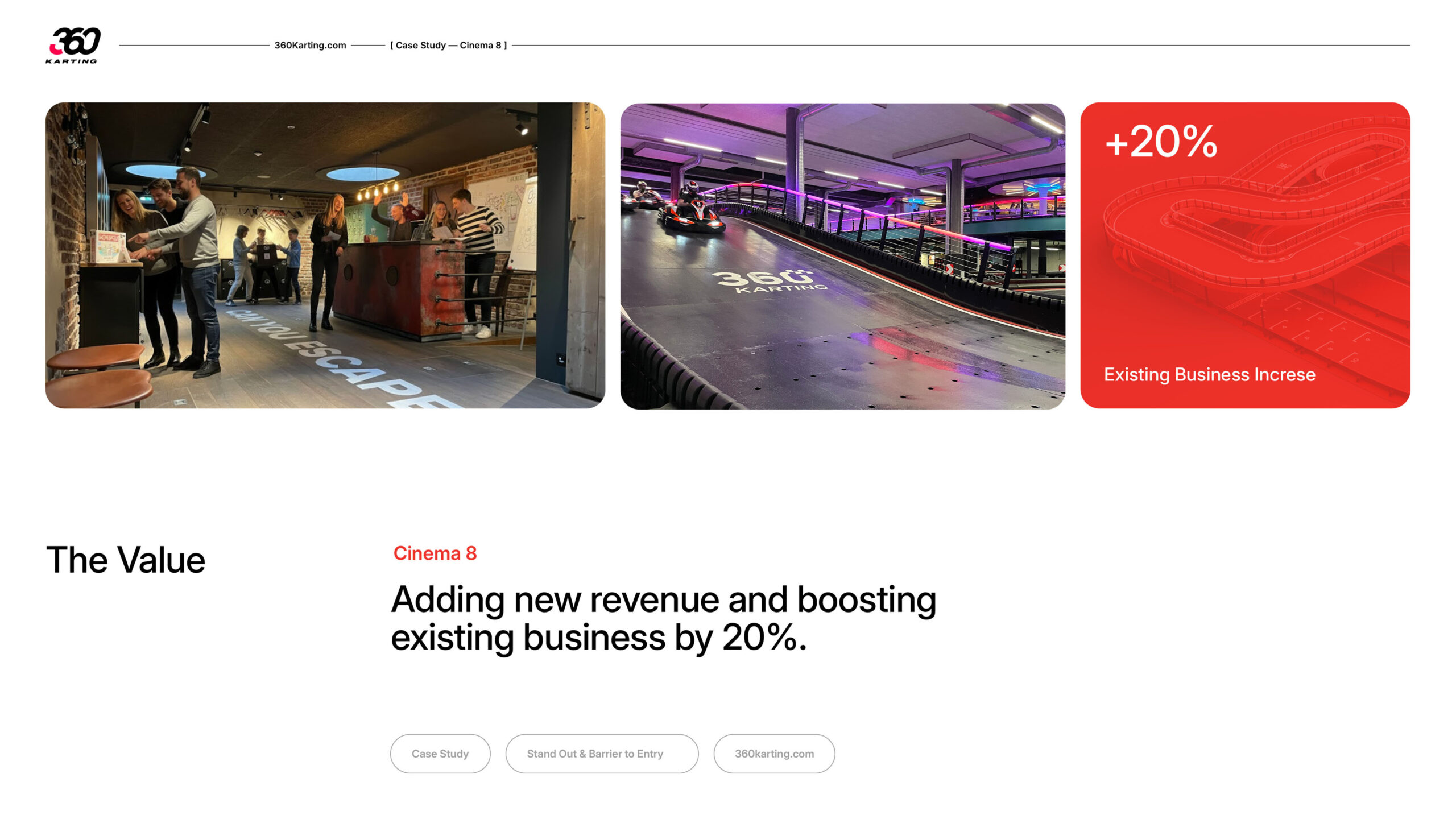Click The Value section heading
1456x819 pixels.
coord(126,560)
